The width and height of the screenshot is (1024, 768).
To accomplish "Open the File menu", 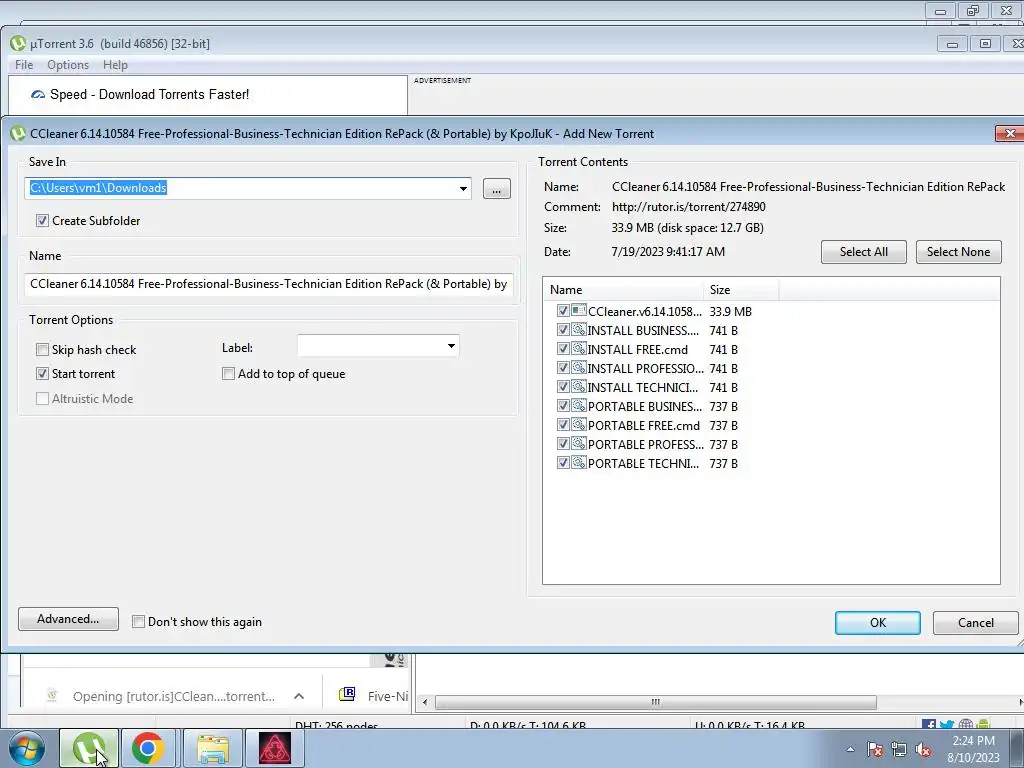I will 24,65.
